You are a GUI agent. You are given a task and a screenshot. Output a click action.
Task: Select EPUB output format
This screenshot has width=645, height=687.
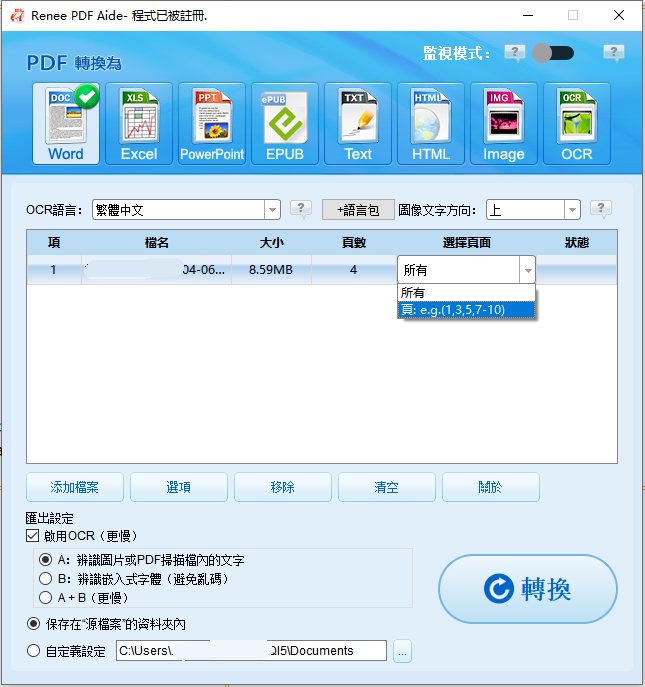pyautogui.click(x=285, y=124)
